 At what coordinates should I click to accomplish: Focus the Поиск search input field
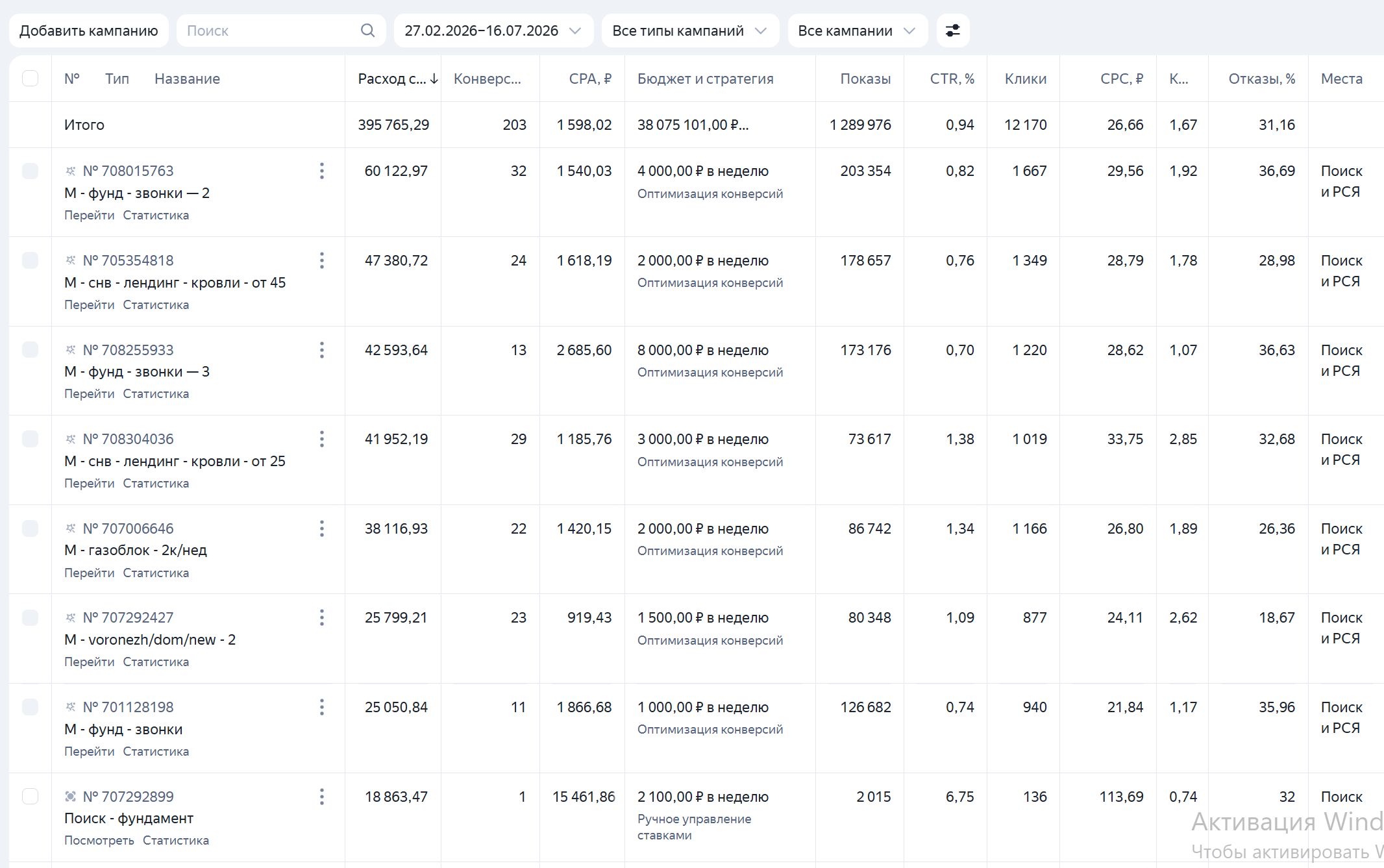pos(269,31)
